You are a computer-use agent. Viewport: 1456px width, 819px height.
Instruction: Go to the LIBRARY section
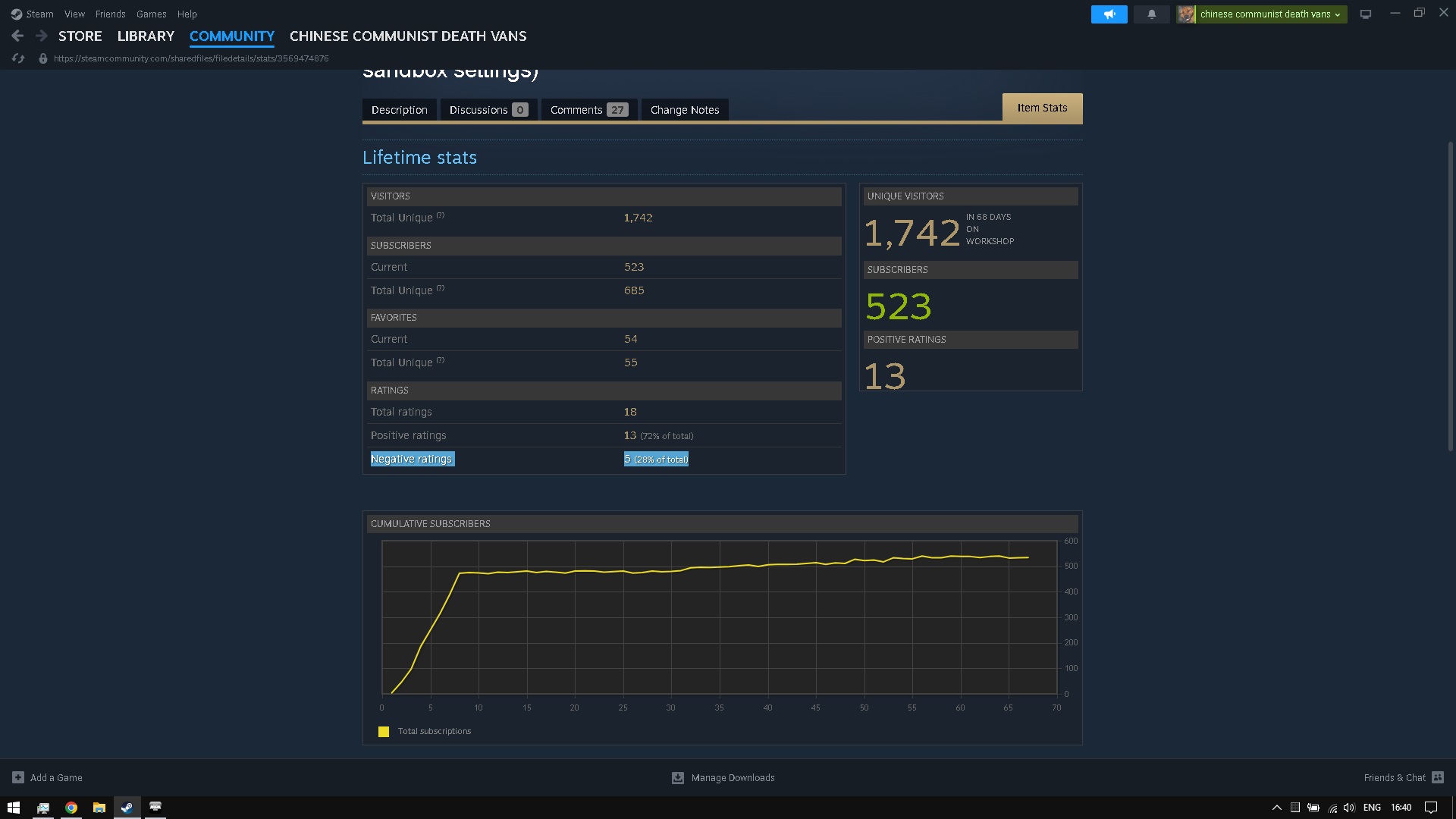pyautogui.click(x=146, y=36)
